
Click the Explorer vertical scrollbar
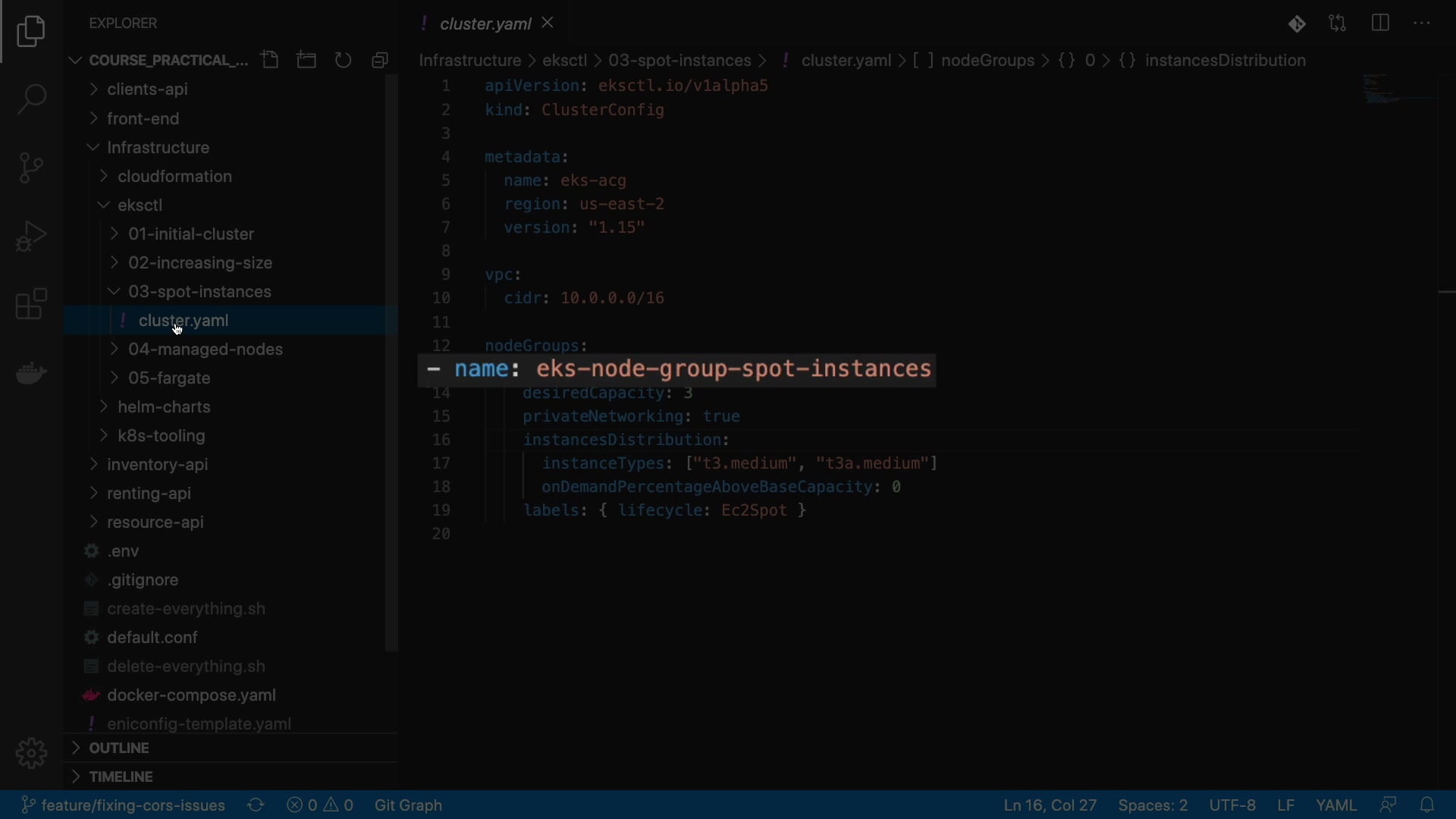tap(391, 364)
